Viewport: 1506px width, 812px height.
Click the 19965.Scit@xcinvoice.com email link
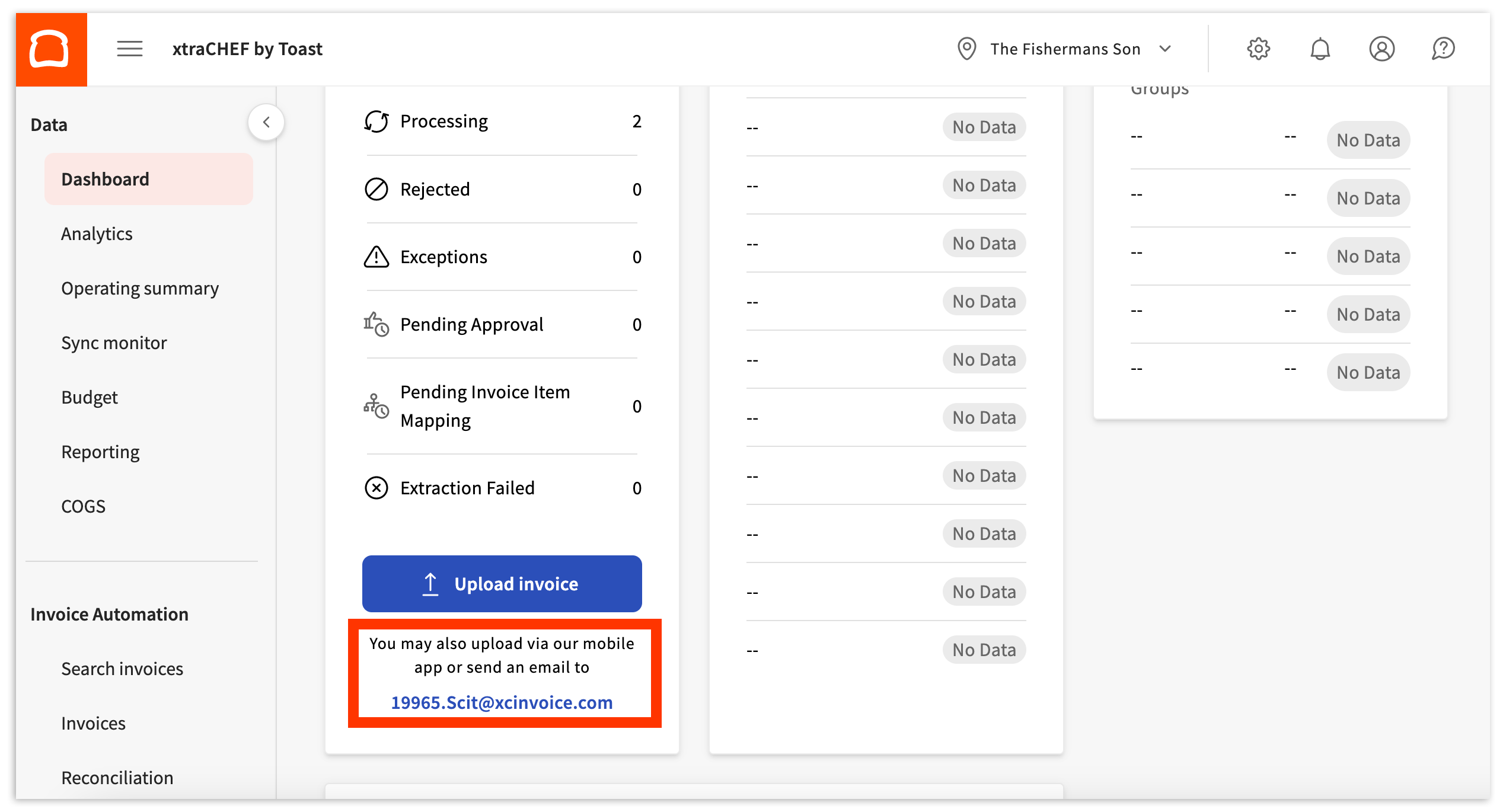click(x=502, y=702)
